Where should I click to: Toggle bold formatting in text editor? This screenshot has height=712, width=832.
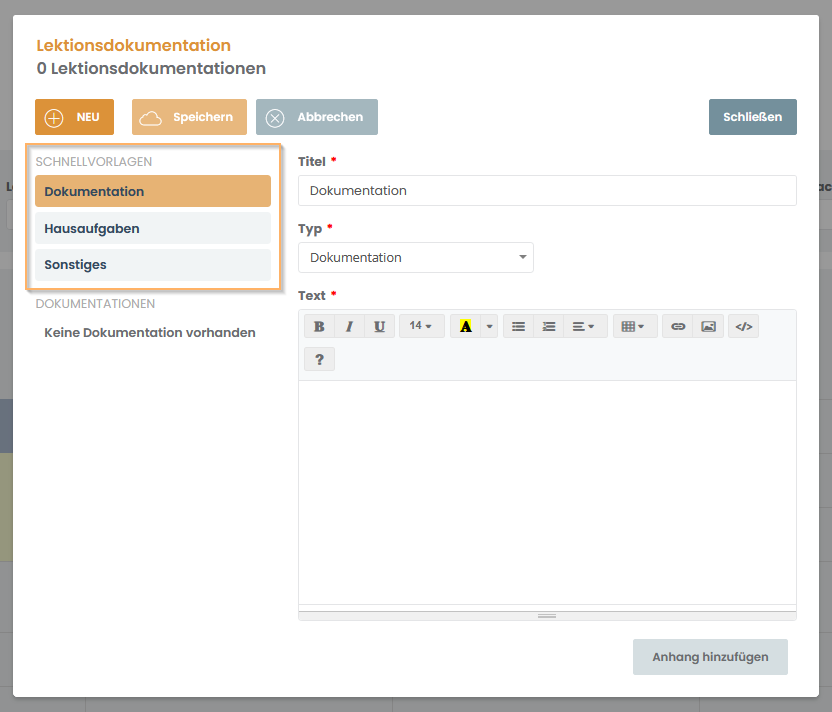(319, 326)
